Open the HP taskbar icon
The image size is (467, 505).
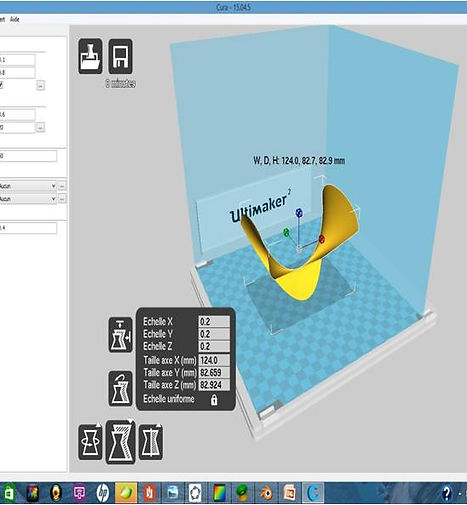point(102,493)
